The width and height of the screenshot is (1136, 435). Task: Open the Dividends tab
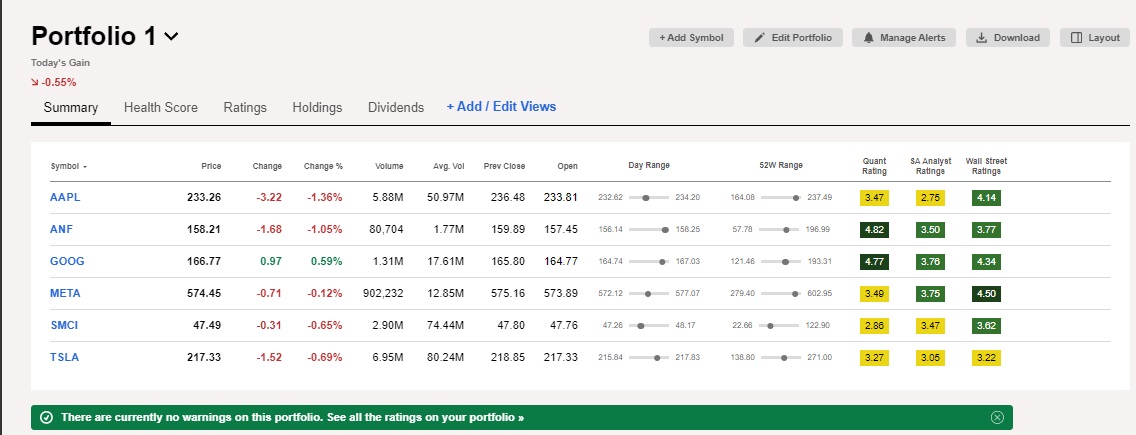click(396, 107)
